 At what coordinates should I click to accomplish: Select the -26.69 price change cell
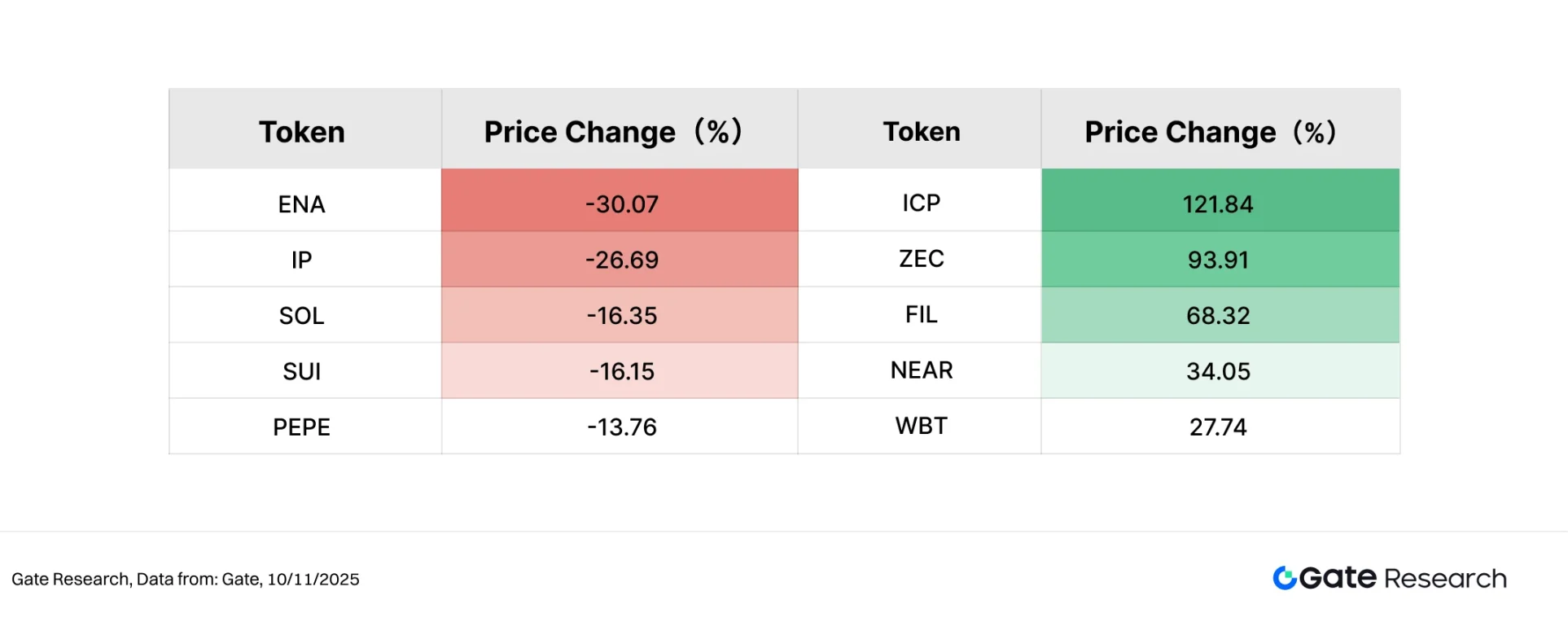(x=621, y=260)
